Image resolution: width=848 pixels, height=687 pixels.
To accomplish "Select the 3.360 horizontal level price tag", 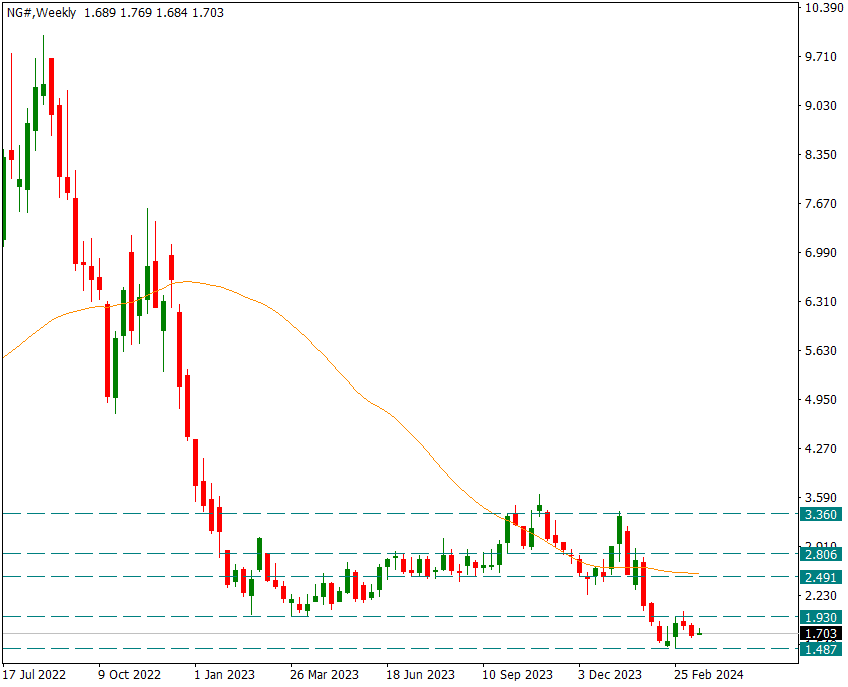I will (821, 514).
